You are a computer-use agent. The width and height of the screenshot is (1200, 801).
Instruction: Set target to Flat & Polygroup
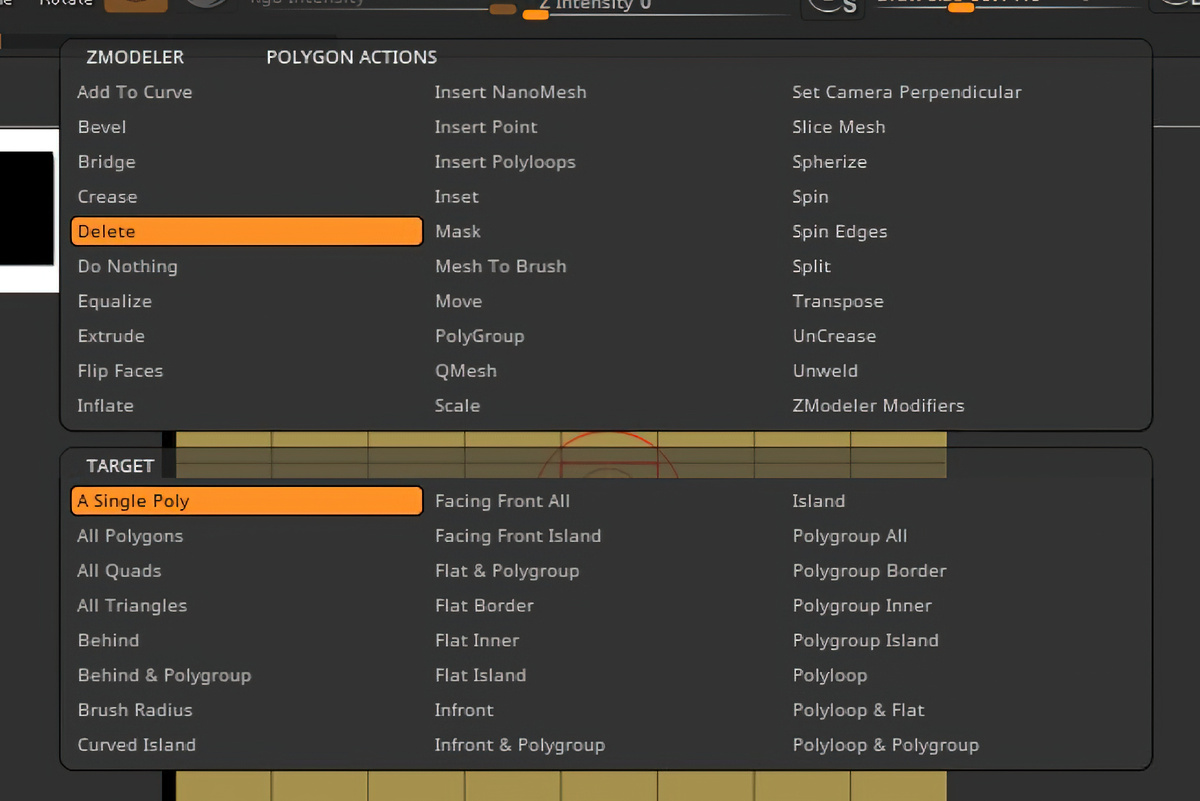(x=507, y=571)
